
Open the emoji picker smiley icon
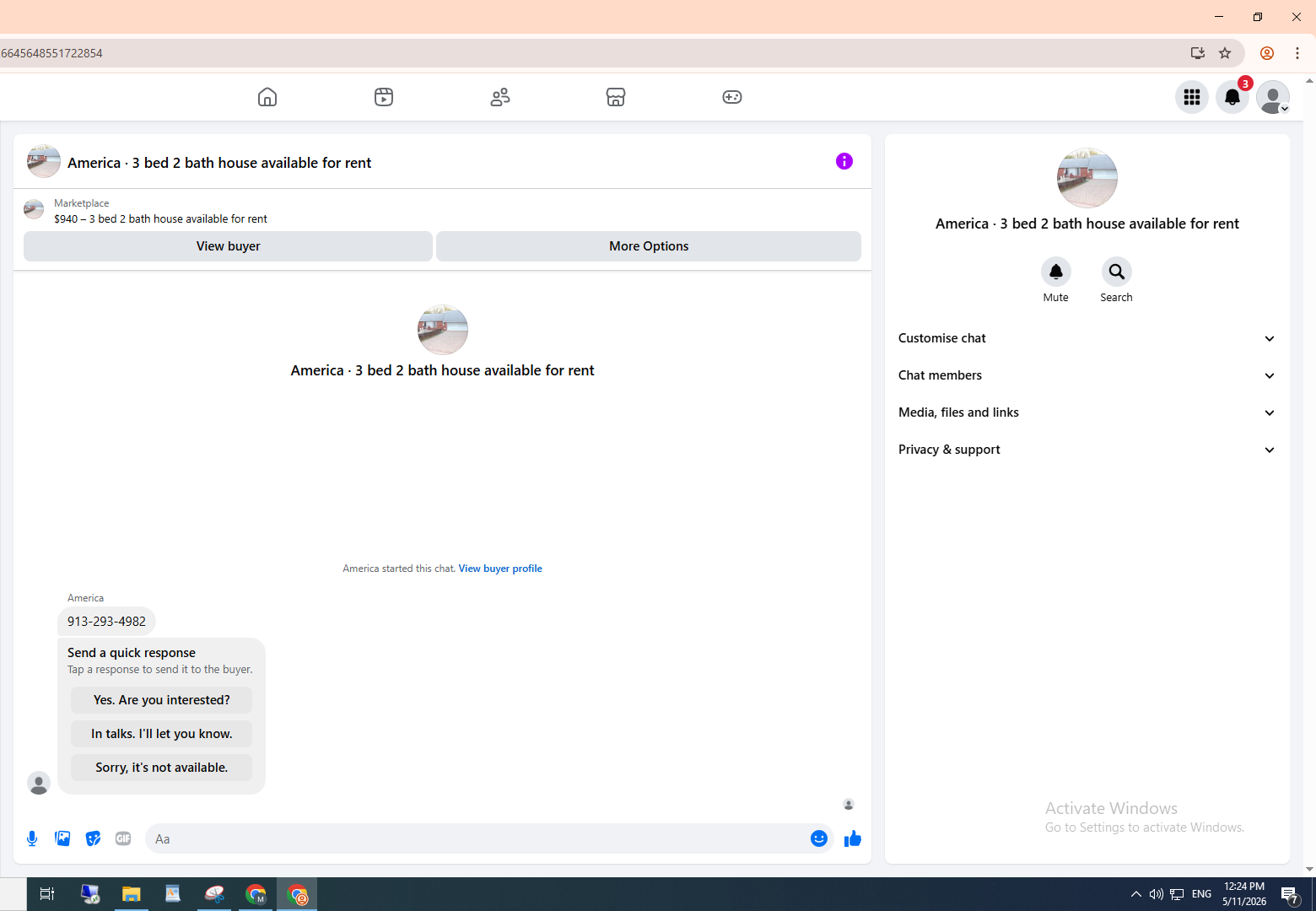pos(819,838)
